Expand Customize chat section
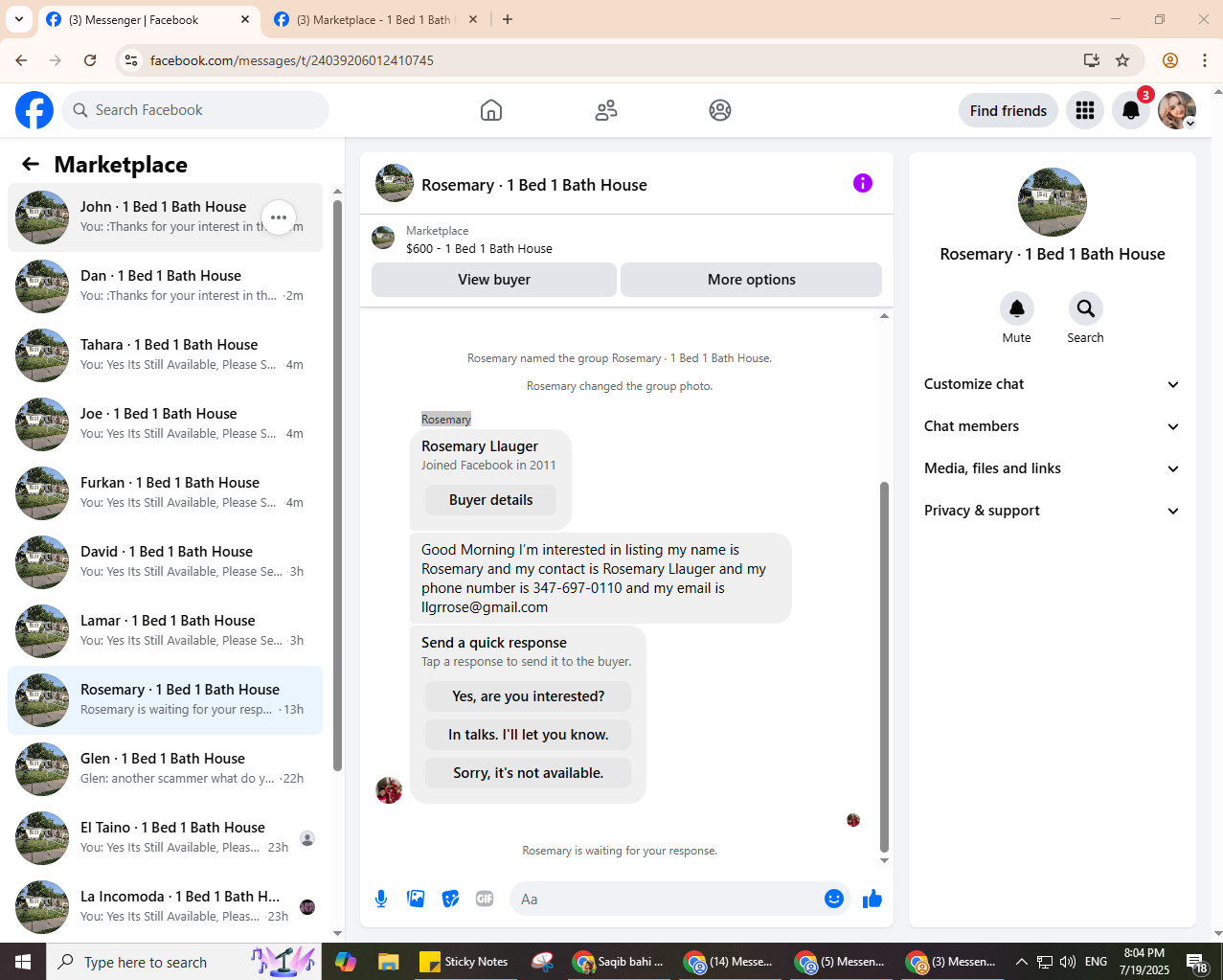 point(1052,384)
